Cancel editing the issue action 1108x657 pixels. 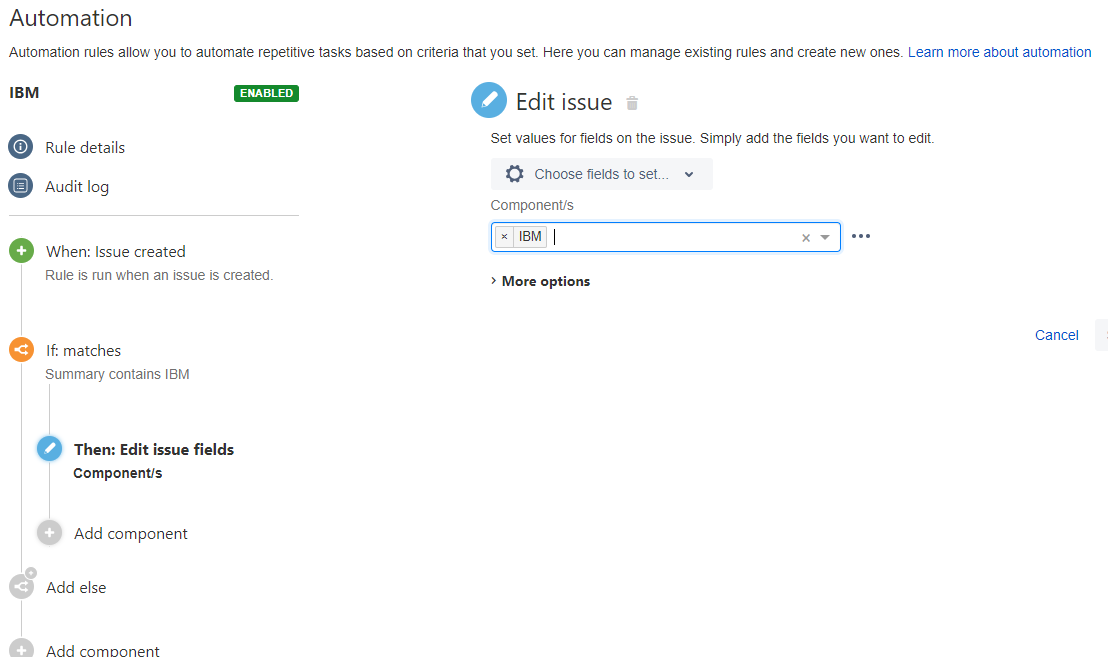[x=1056, y=335]
